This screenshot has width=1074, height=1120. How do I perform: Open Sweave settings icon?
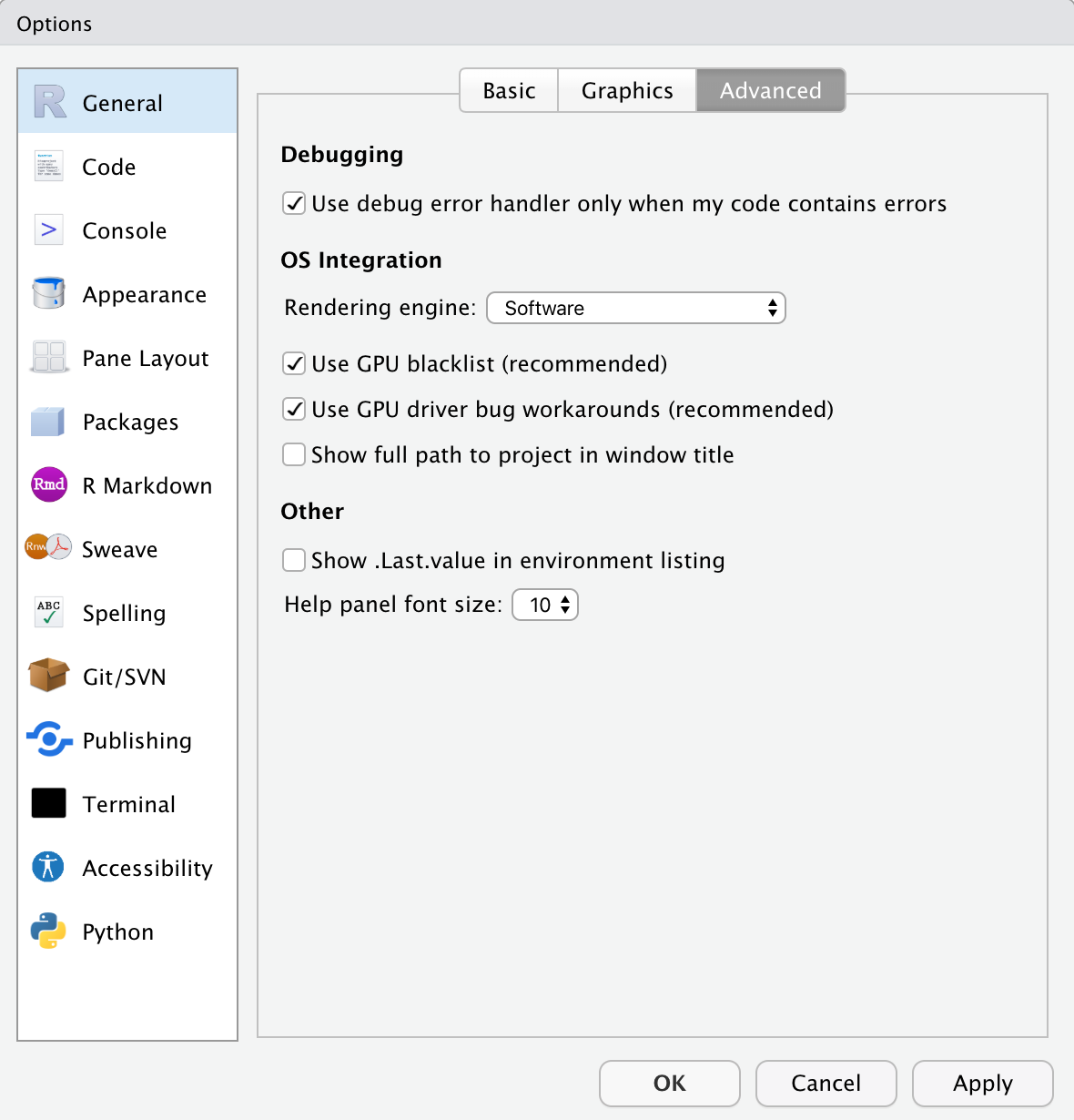pyautogui.click(x=47, y=548)
